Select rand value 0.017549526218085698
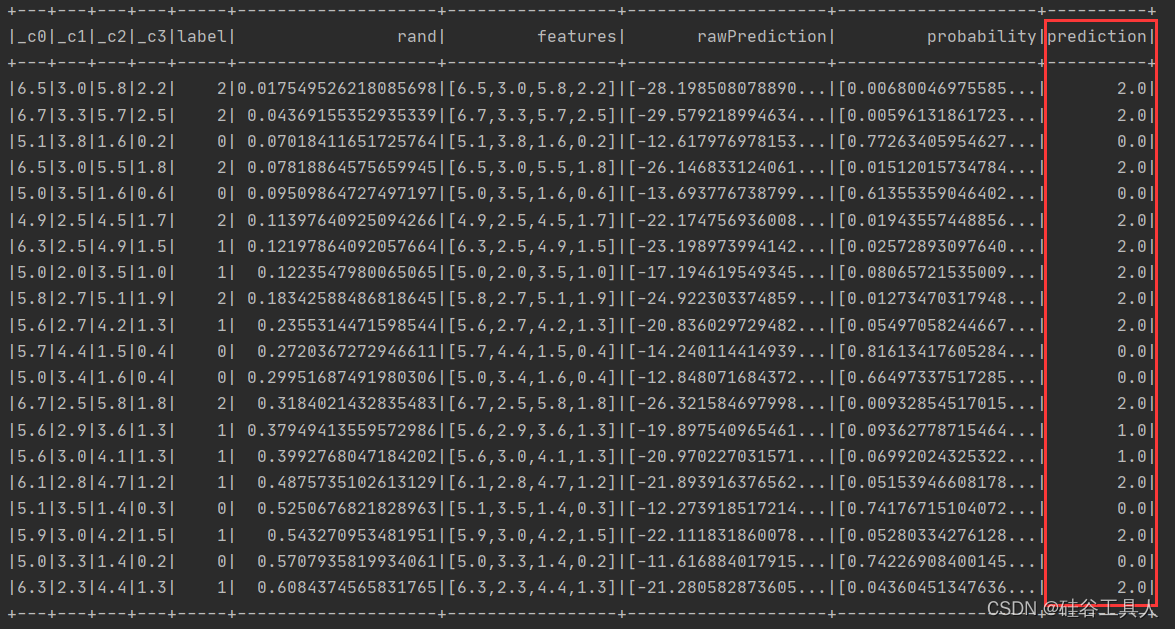Screen dimensions: 1175x629 [337, 88]
